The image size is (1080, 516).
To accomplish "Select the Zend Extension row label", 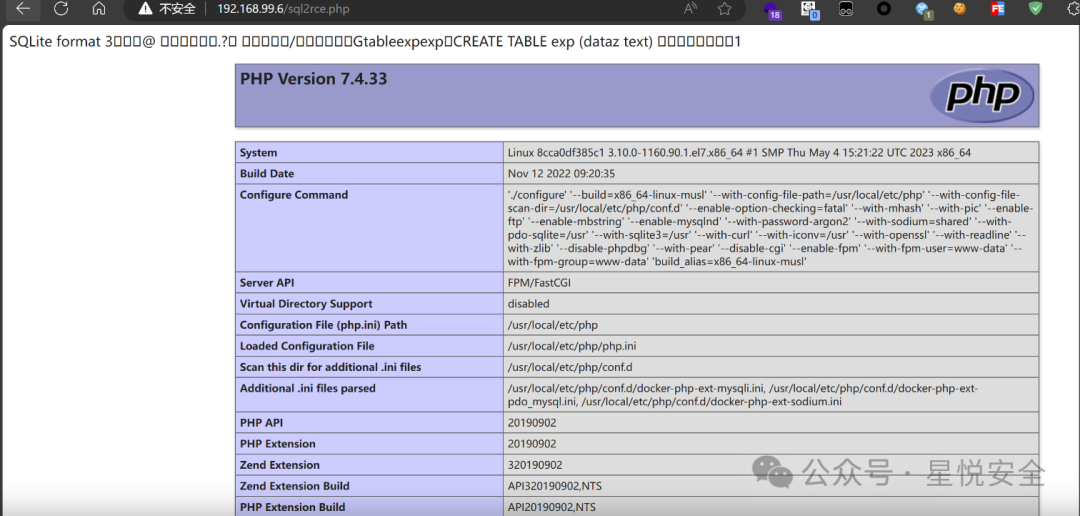I will coord(280,464).
